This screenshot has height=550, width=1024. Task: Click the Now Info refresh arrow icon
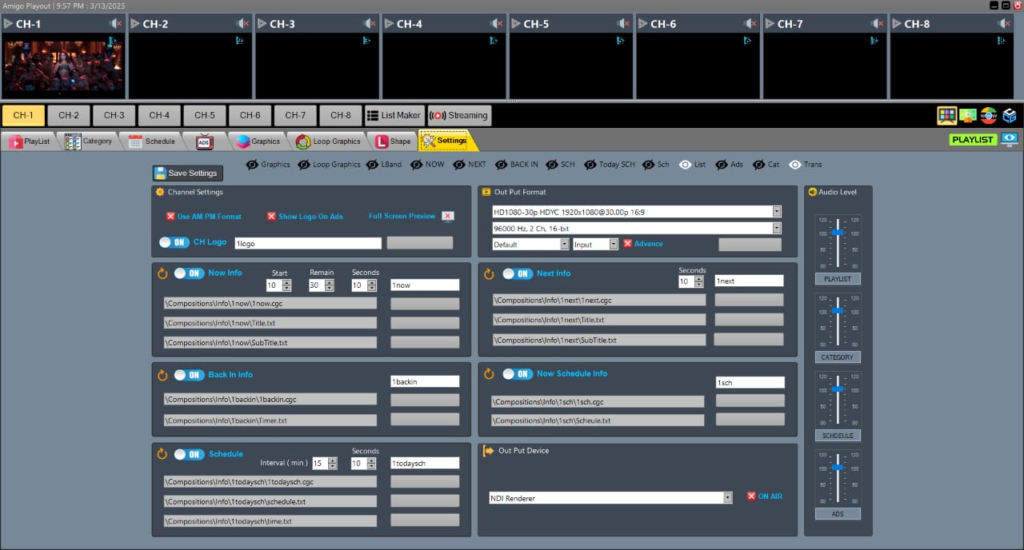[162, 274]
